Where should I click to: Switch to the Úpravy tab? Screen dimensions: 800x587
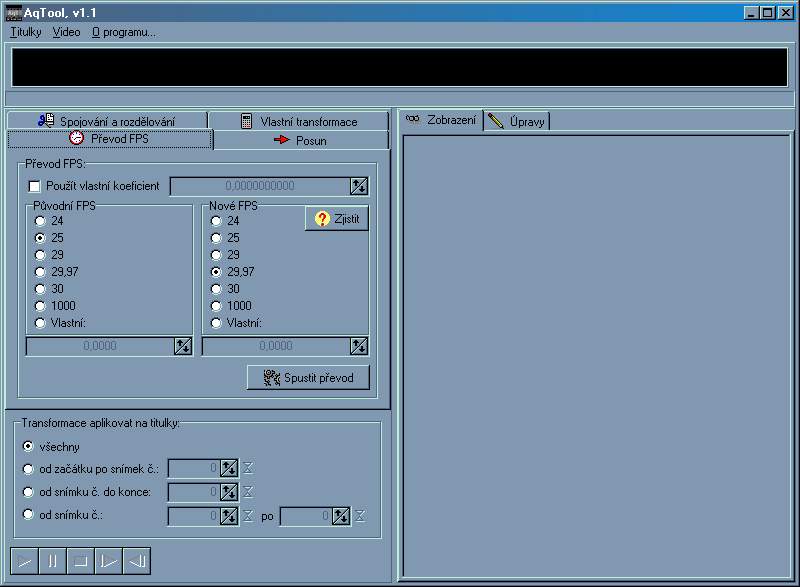pos(520,118)
